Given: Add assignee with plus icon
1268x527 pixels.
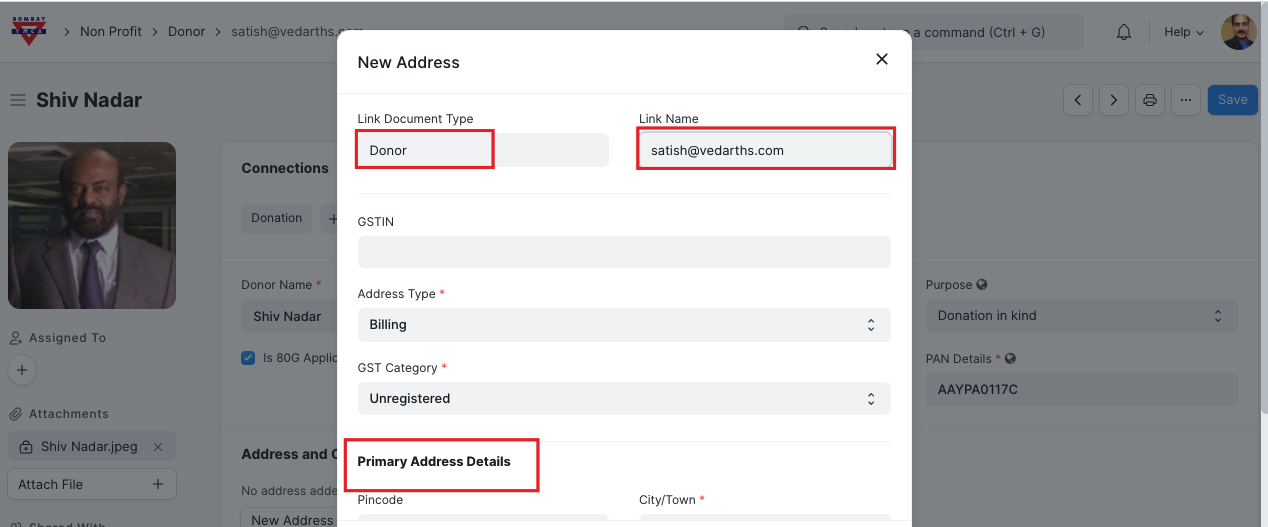Looking at the screenshot, I should click(x=22, y=370).
